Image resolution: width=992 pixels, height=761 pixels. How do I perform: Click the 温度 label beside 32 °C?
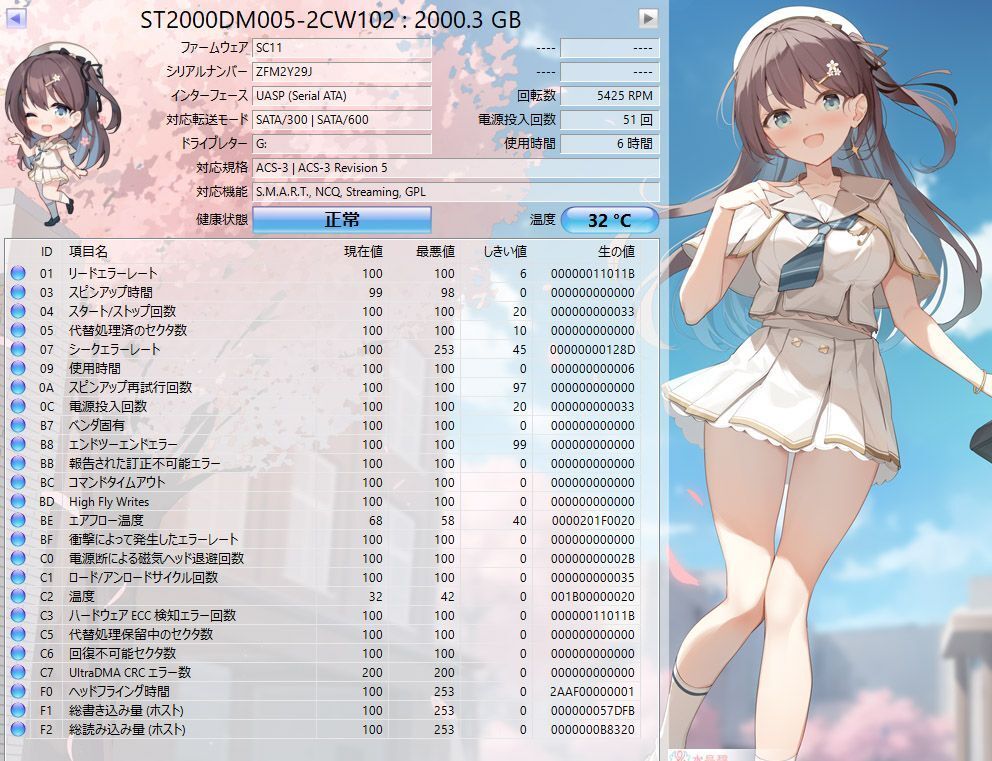tap(543, 220)
